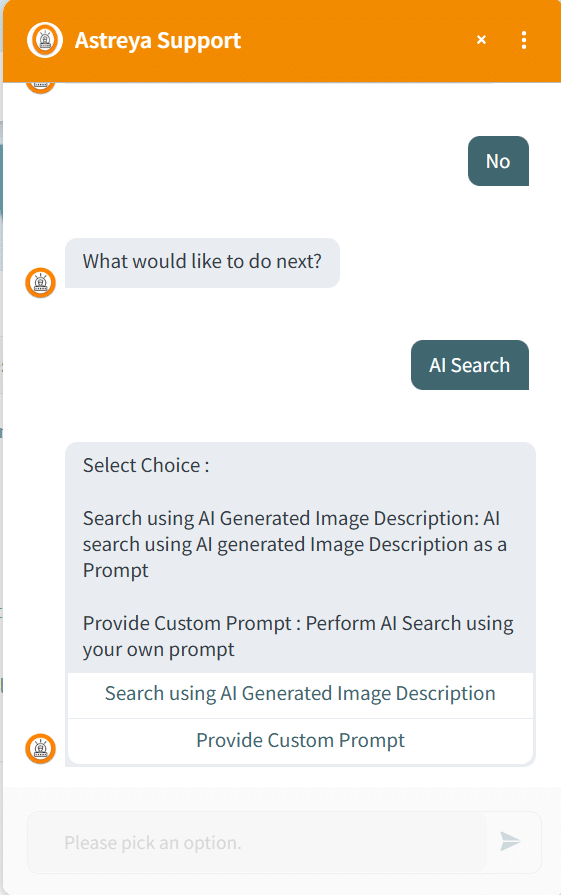Viewport: 561px width, 895px height.
Task: Open the three-dot options menu
Action: pos(523,40)
